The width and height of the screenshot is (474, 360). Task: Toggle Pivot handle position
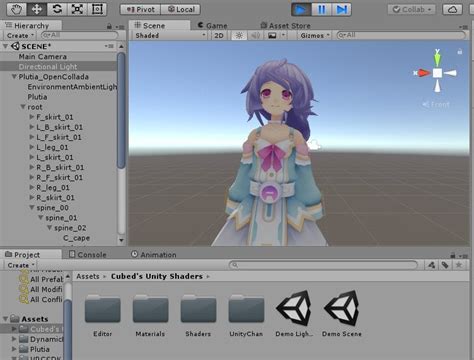tap(140, 9)
